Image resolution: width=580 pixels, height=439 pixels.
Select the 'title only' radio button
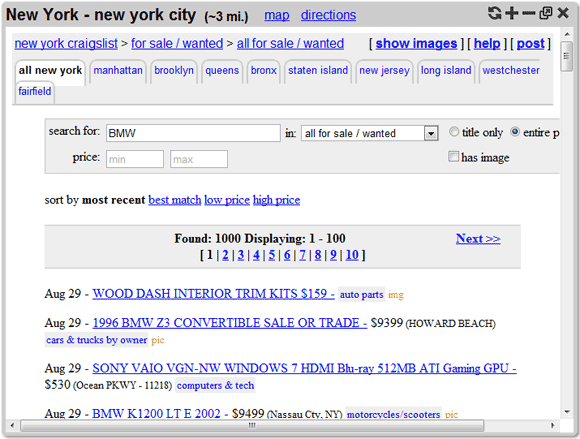454,132
